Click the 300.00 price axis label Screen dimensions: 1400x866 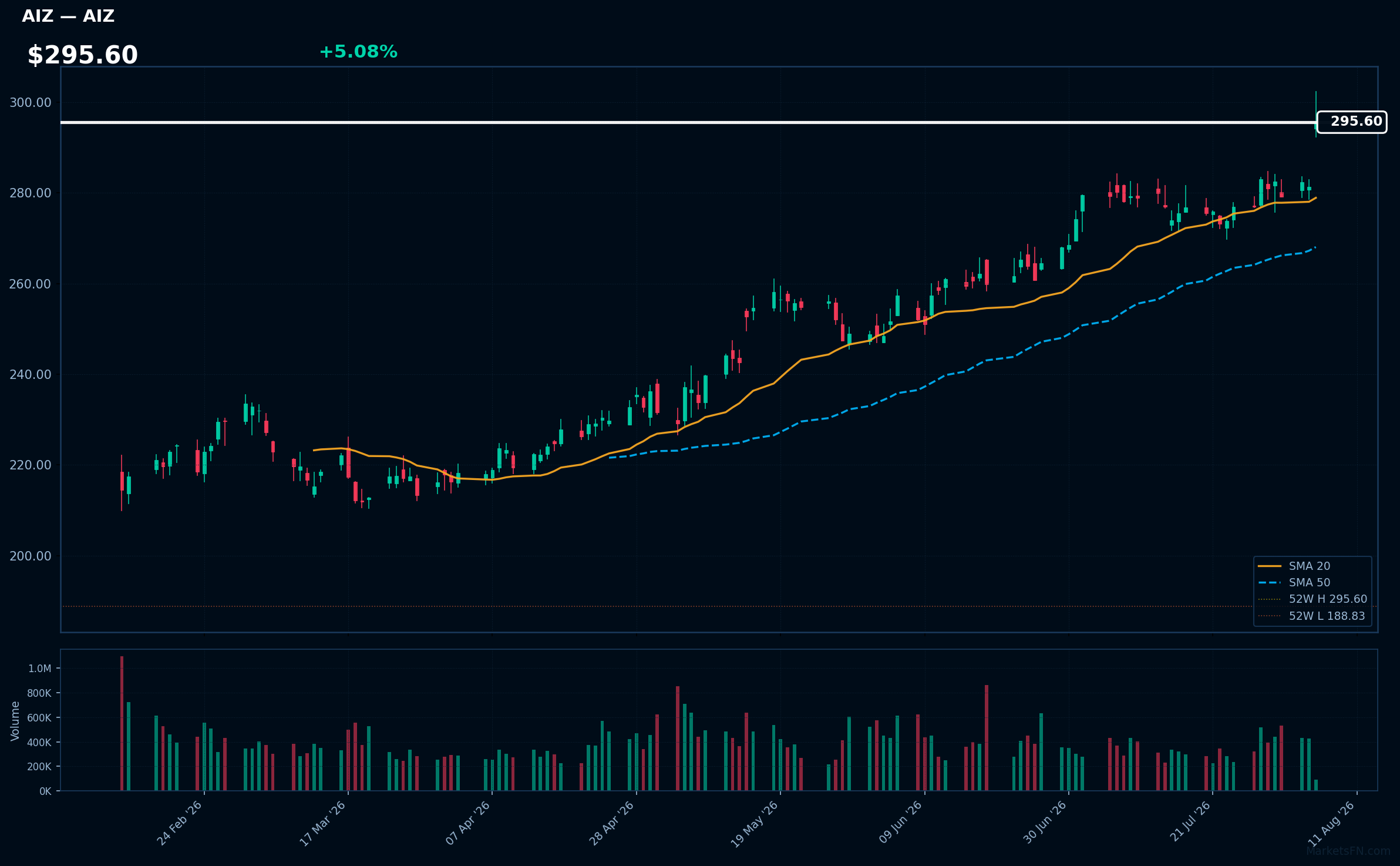point(31,103)
